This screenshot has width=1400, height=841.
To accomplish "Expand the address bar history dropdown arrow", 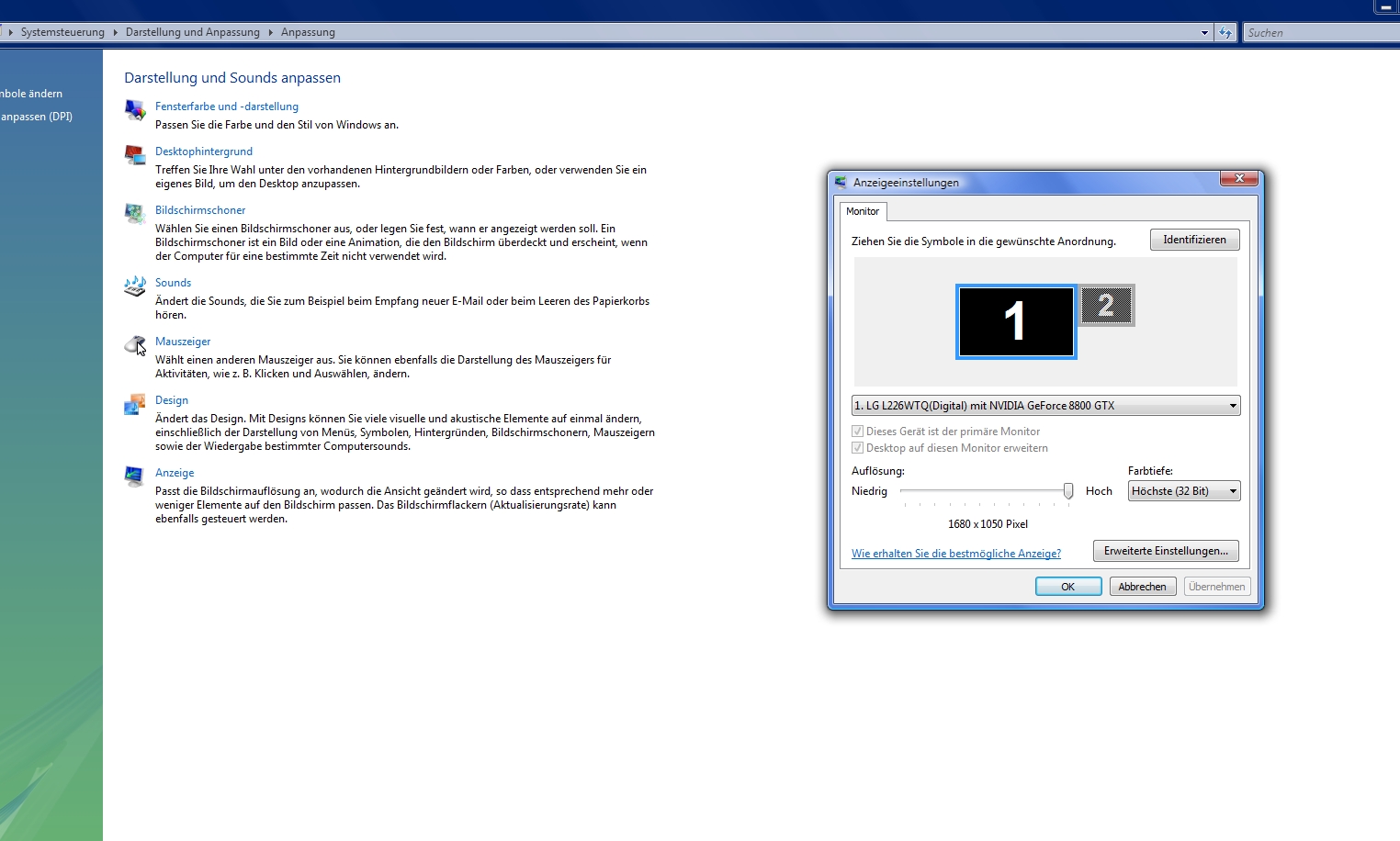I will 1204,33.
